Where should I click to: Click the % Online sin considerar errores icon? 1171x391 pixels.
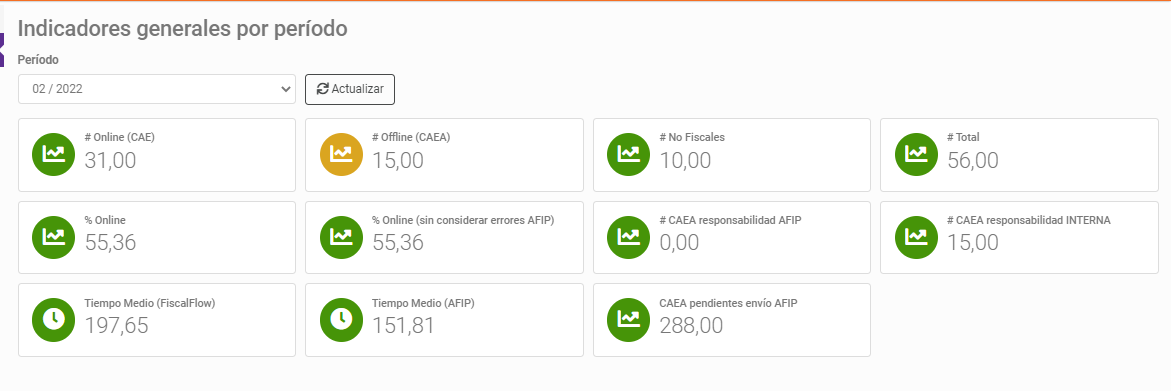click(x=341, y=237)
